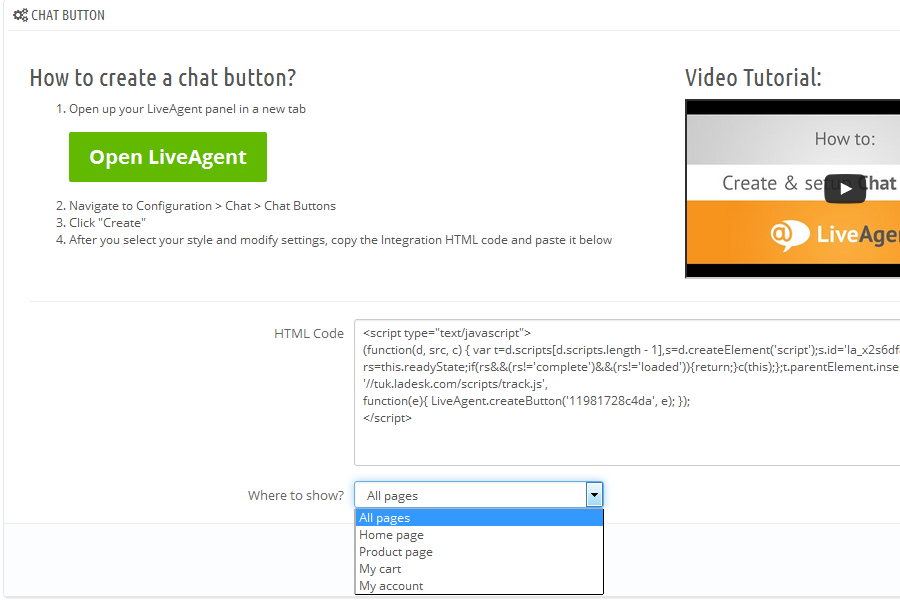Click the 'Video Tutorial:' heading
The height and width of the screenshot is (600, 900).
coord(753,78)
